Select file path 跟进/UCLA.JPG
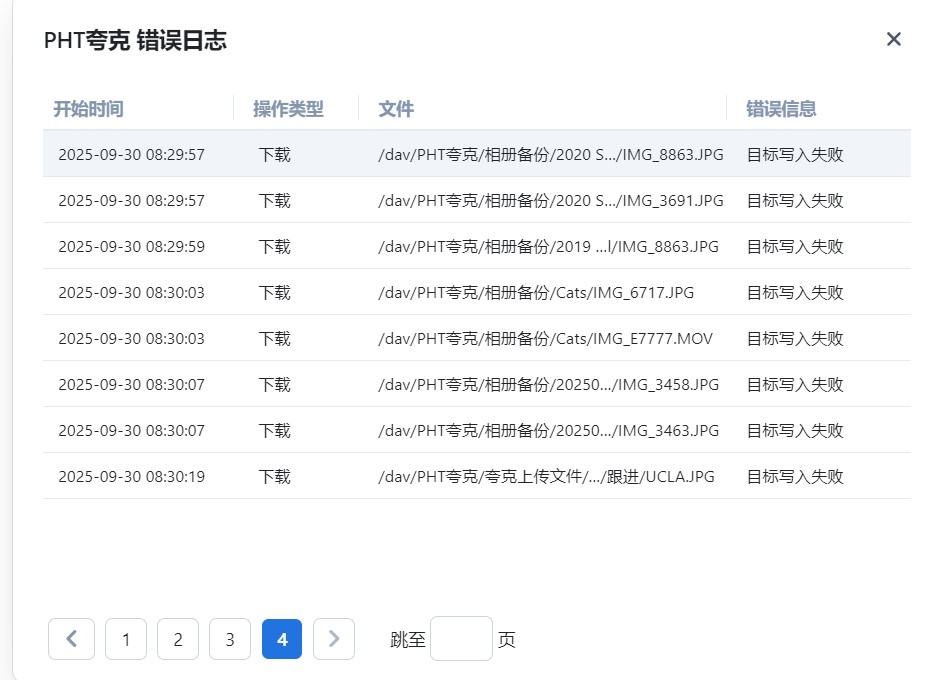This screenshot has width=929, height=680. 546,477
